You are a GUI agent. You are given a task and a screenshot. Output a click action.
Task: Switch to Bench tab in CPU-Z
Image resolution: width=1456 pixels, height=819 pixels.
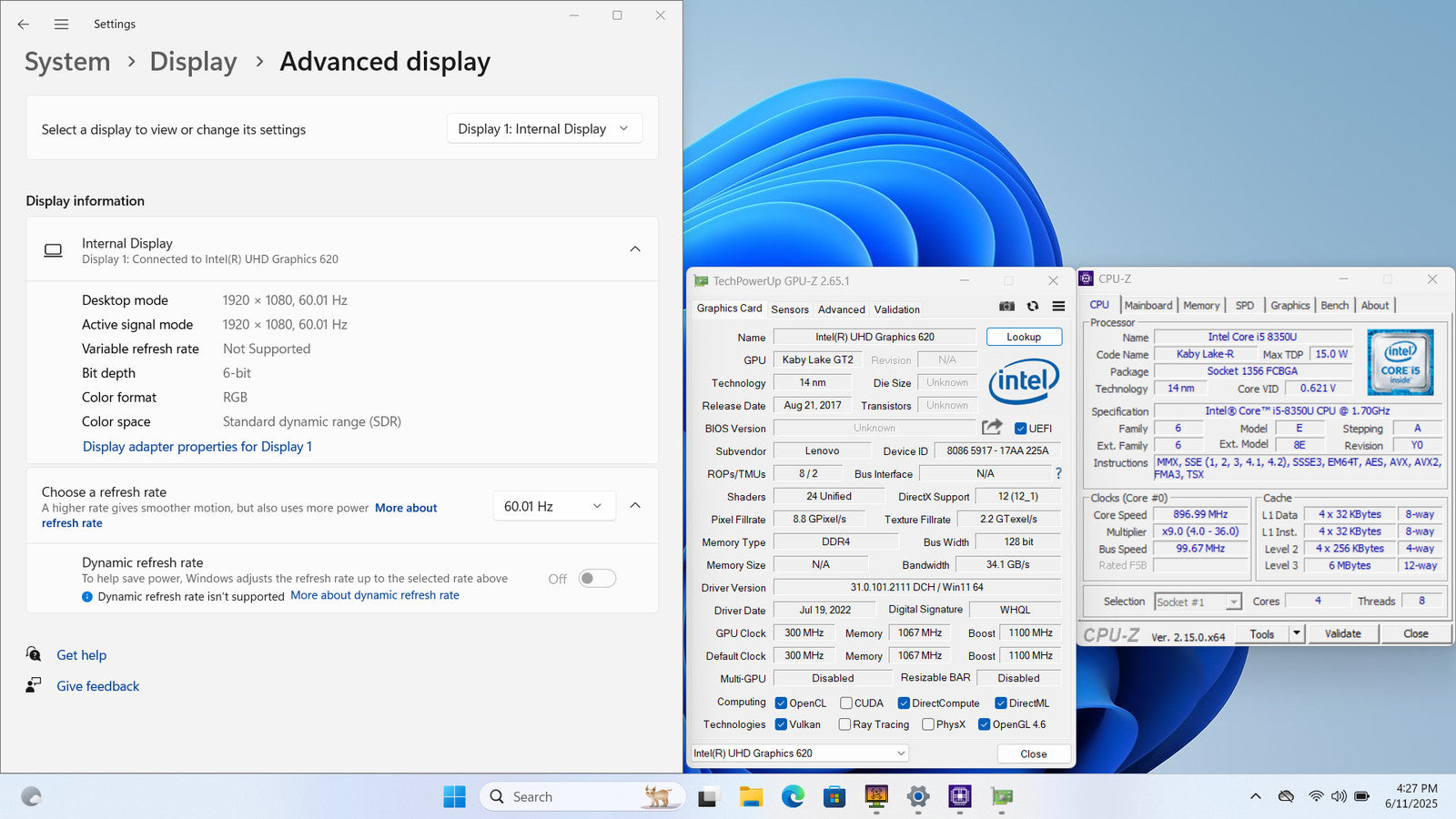(1335, 306)
